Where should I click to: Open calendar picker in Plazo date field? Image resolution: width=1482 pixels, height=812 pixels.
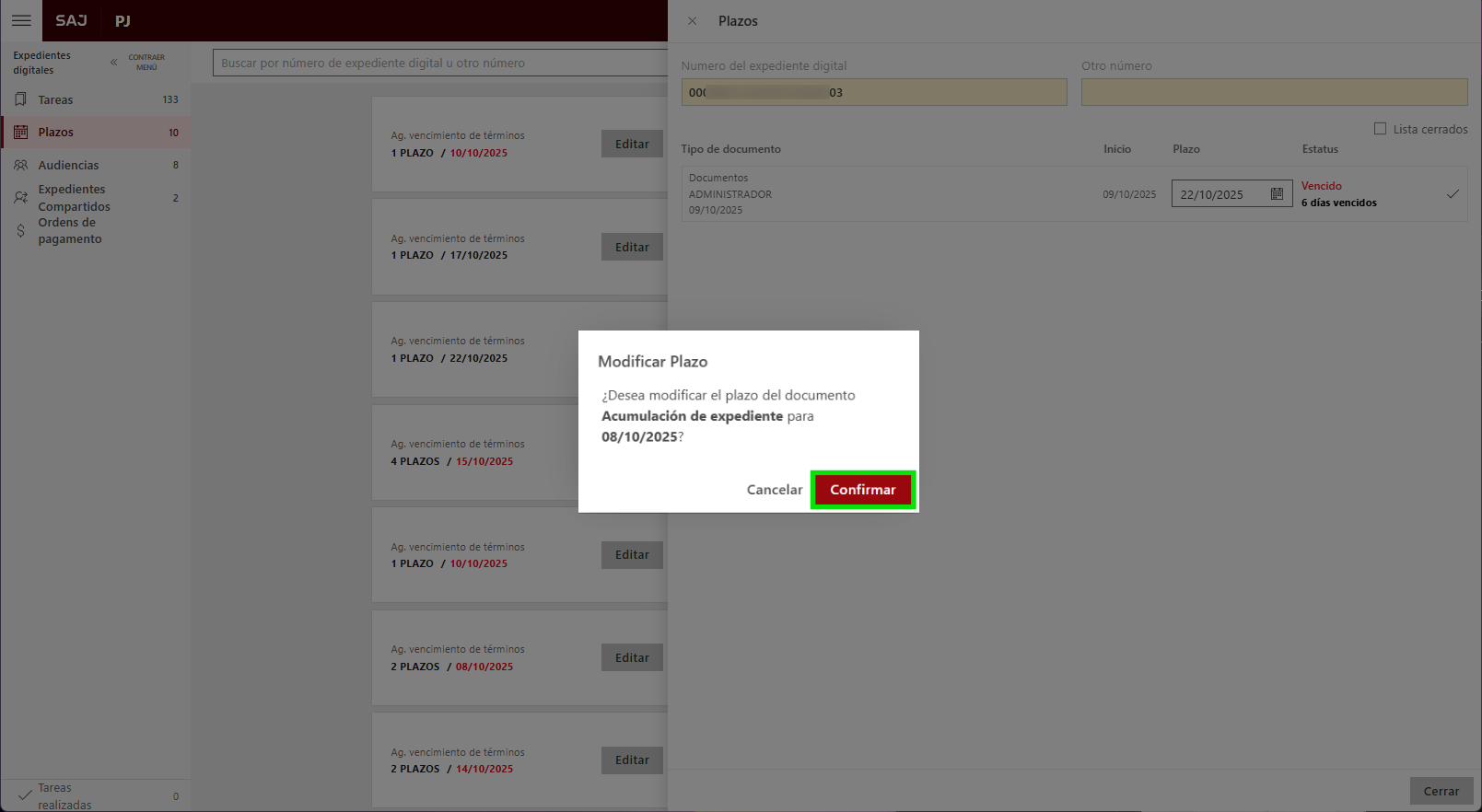1277,194
